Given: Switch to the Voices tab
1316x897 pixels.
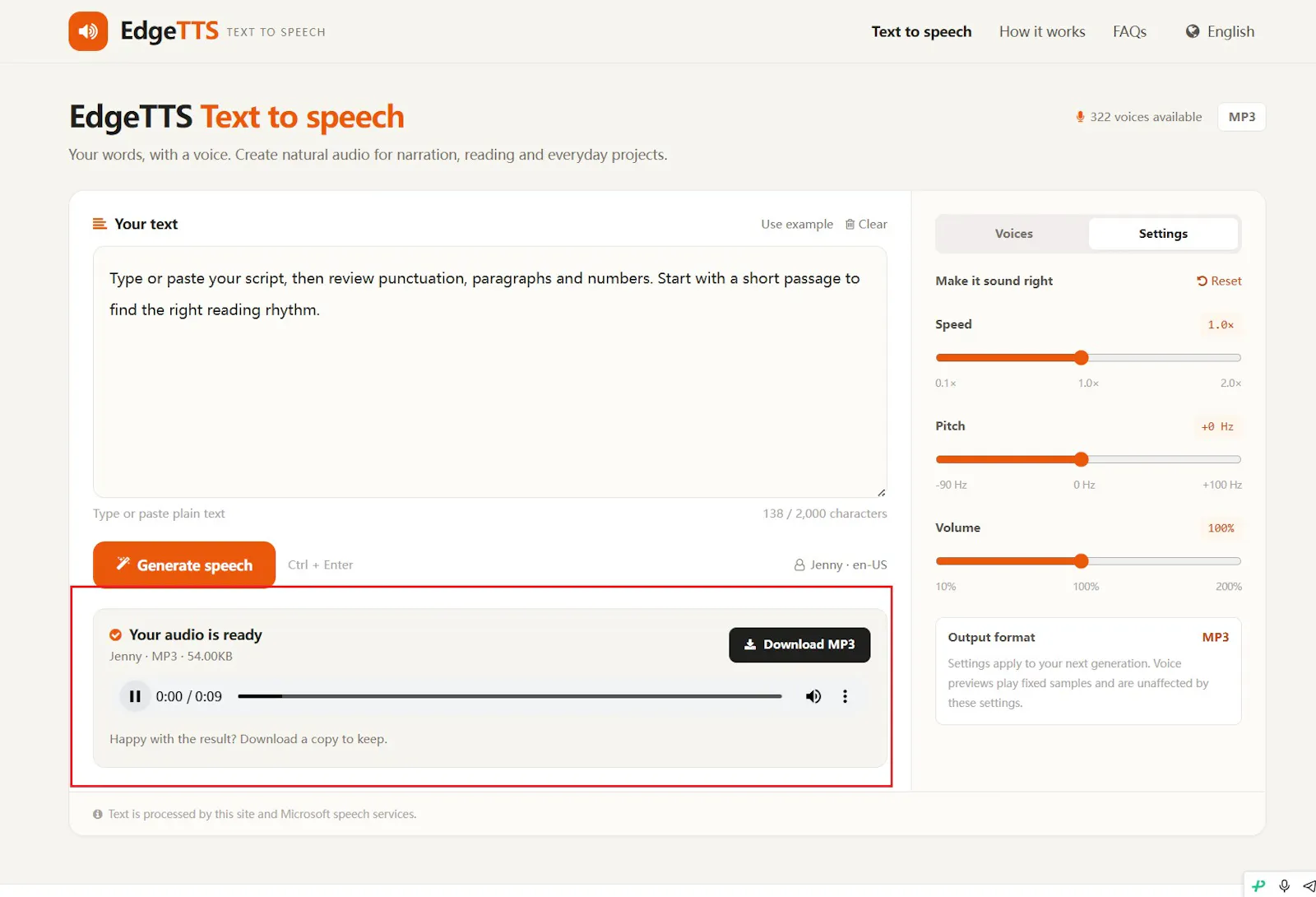Looking at the screenshot, I should click(x=1013, y=234).
